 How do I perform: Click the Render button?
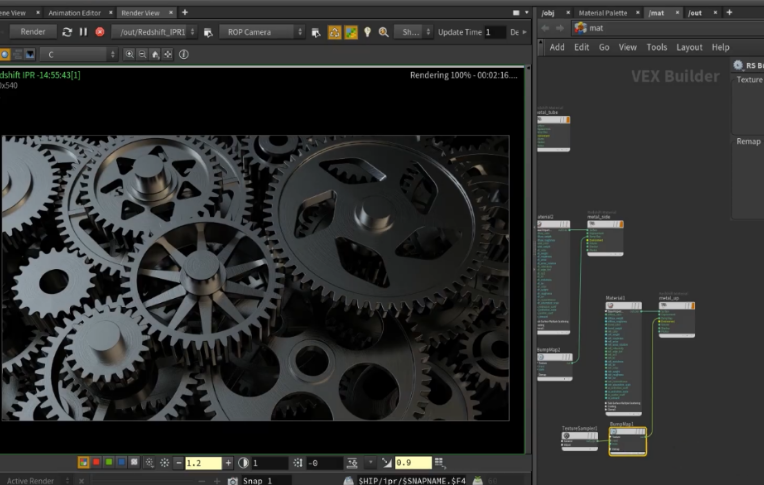(32, 32)
